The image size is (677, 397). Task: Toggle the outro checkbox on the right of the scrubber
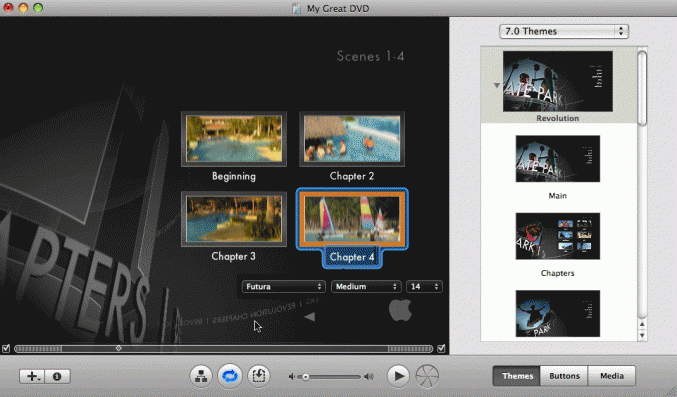[441, 348]
